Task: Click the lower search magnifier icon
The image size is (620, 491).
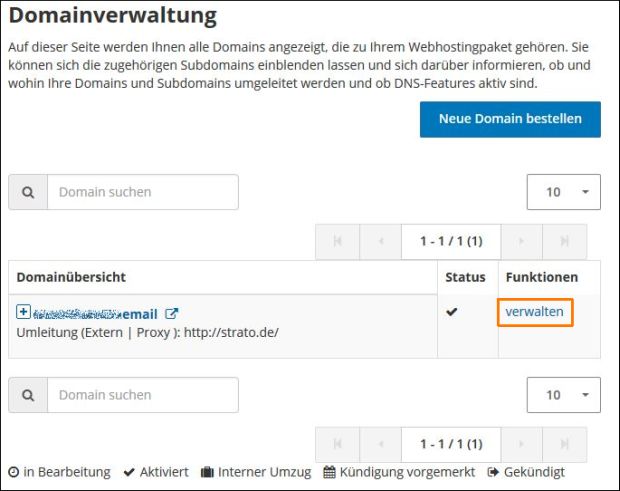Action: coord(28,395)
